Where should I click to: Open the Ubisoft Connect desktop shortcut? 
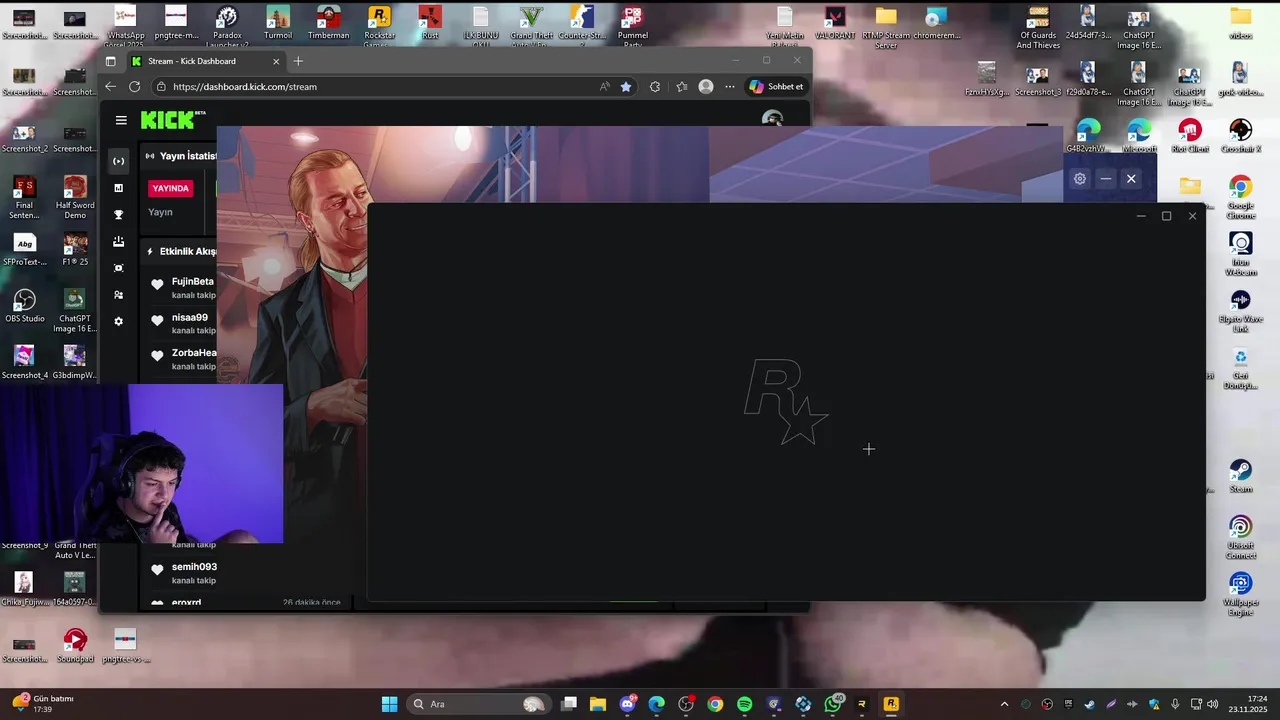[x=1240, y=538]
